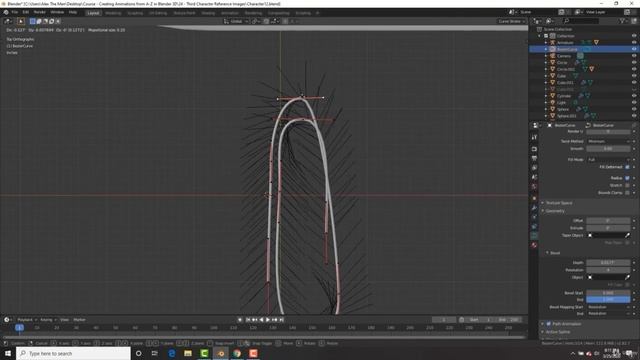
Task: Click the Bevel End value slider
Action: click(608, 300)
